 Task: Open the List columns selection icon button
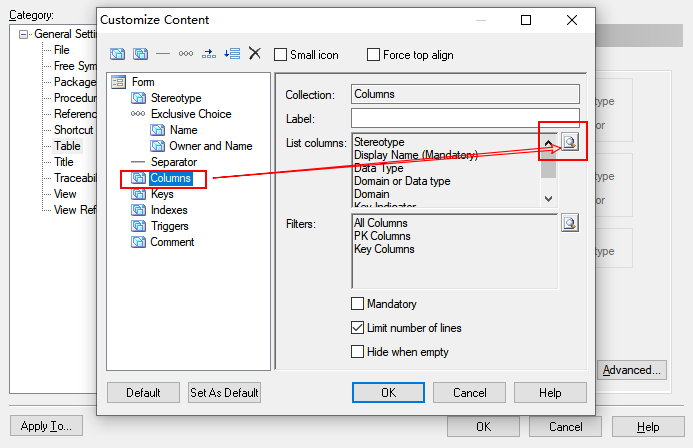(569, 143)
